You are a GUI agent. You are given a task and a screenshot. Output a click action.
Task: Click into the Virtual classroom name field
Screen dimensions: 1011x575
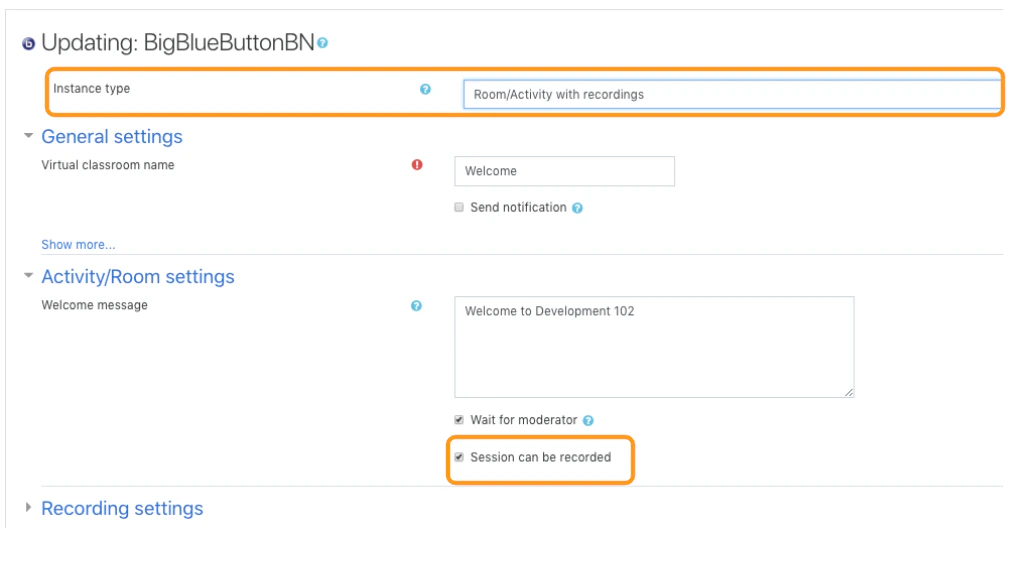point(564,171)
